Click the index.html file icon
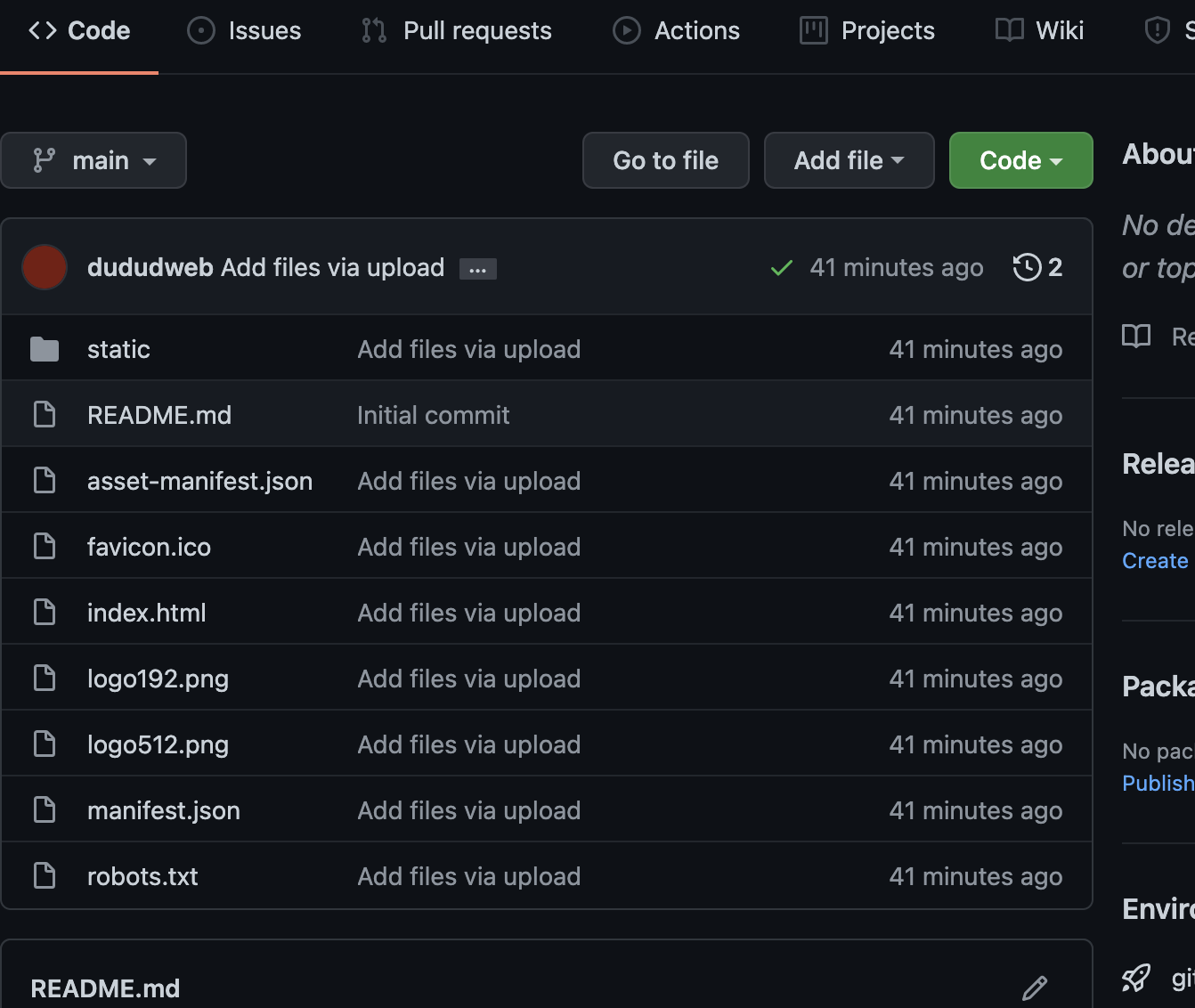 pos(45,612)
